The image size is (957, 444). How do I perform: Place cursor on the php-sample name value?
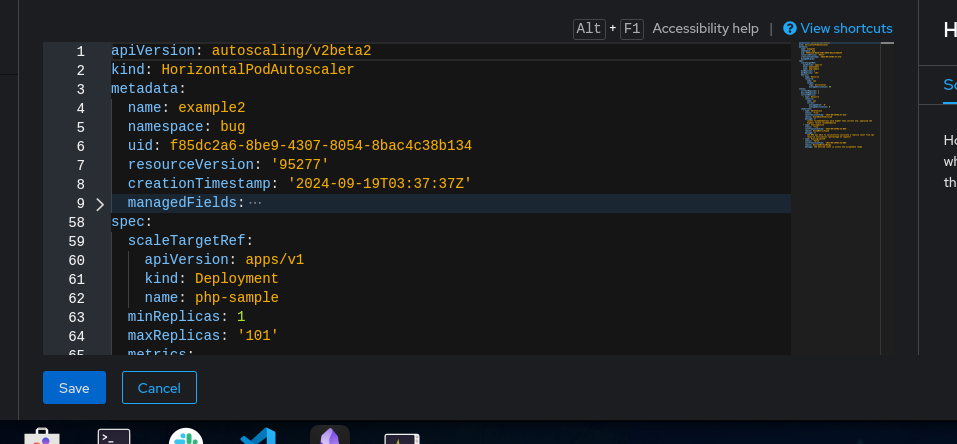[x=236, y=298]
